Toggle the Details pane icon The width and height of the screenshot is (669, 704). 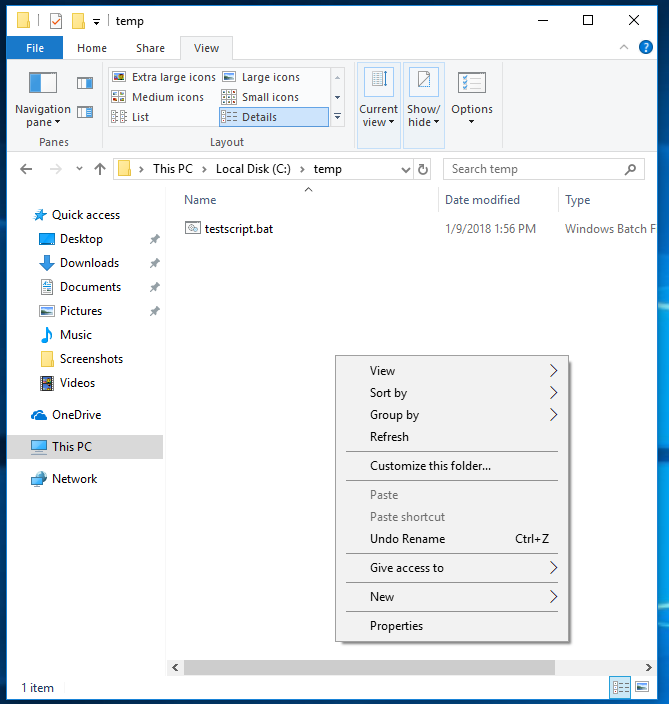click(x=85, y=112)
